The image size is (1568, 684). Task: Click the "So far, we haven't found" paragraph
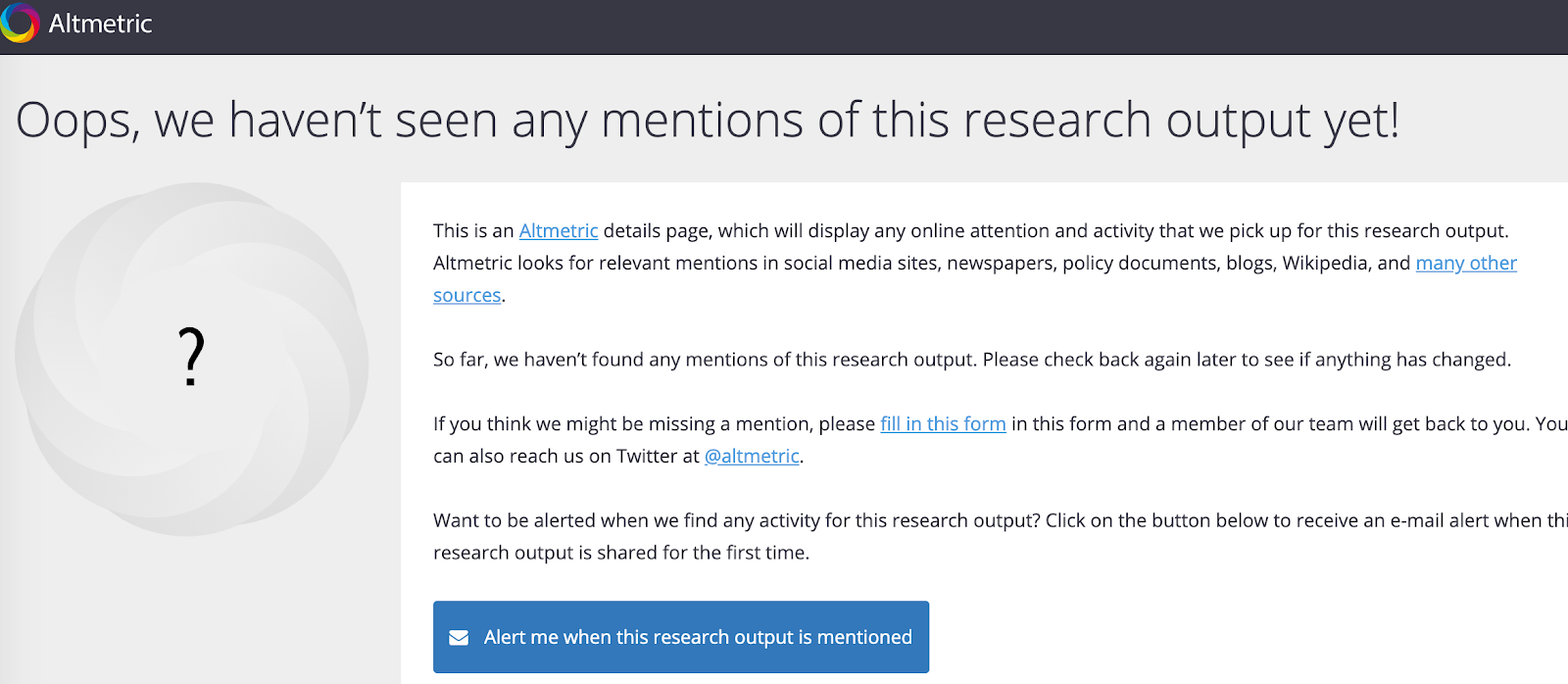706,360
